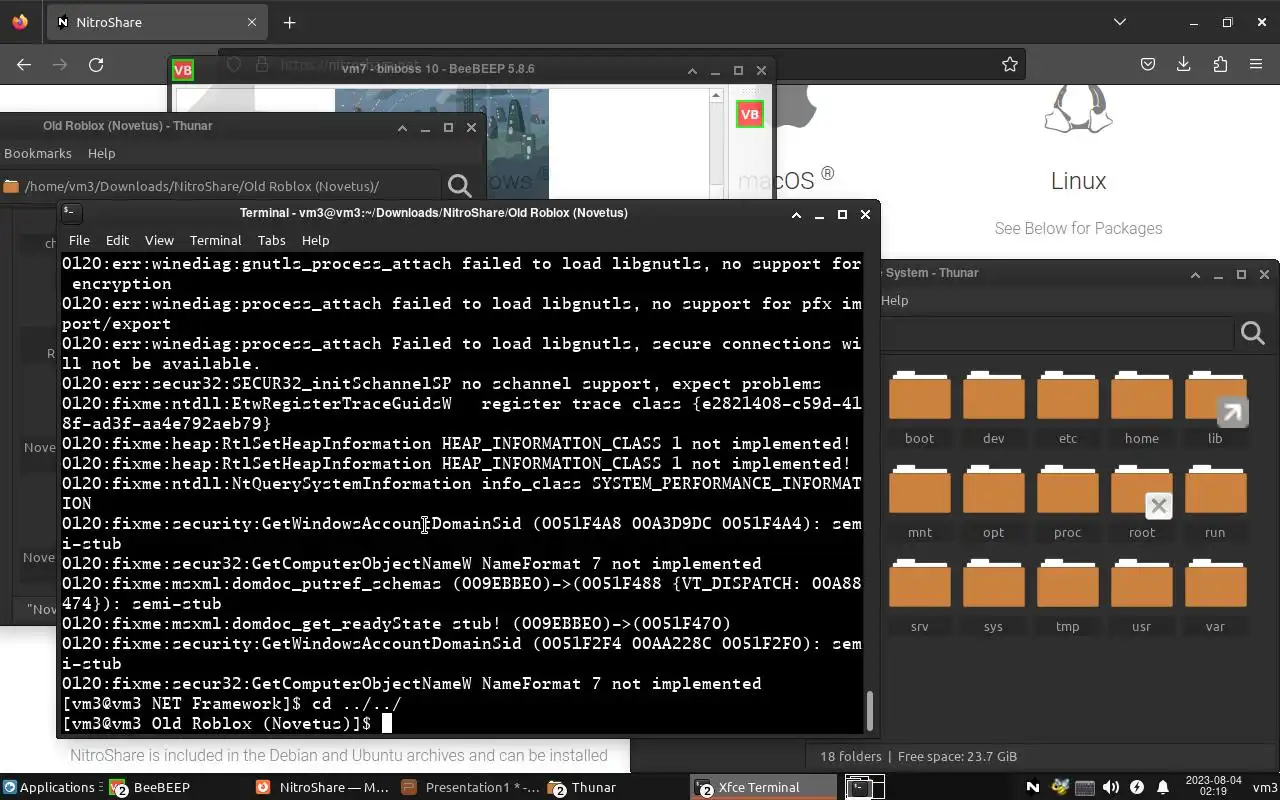The width and height of the screenshot is (1280, 800).
Task: Click search icon in Old Roblox Thunar
Action: click(460, 186)
